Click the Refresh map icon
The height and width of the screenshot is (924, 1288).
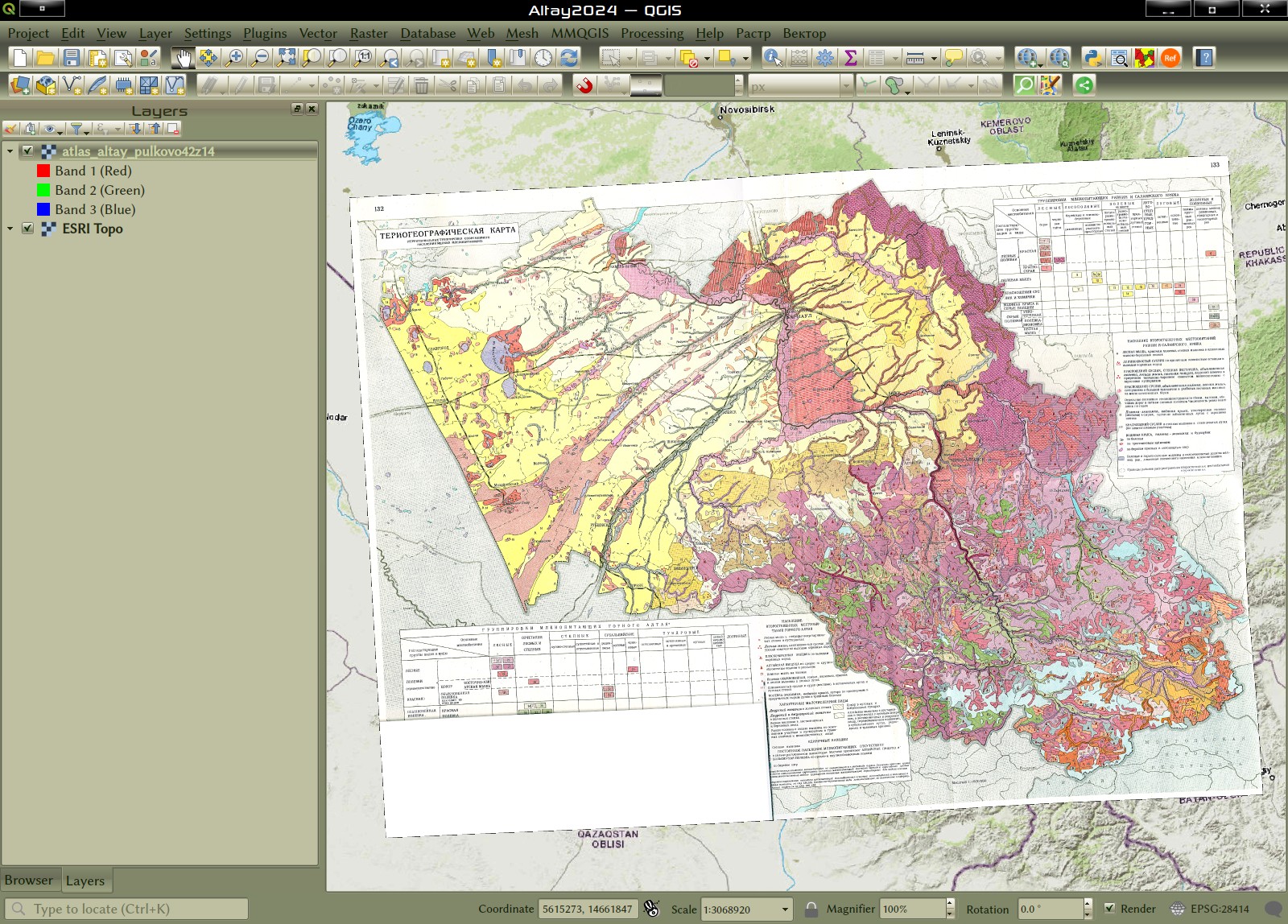point(569,58)
